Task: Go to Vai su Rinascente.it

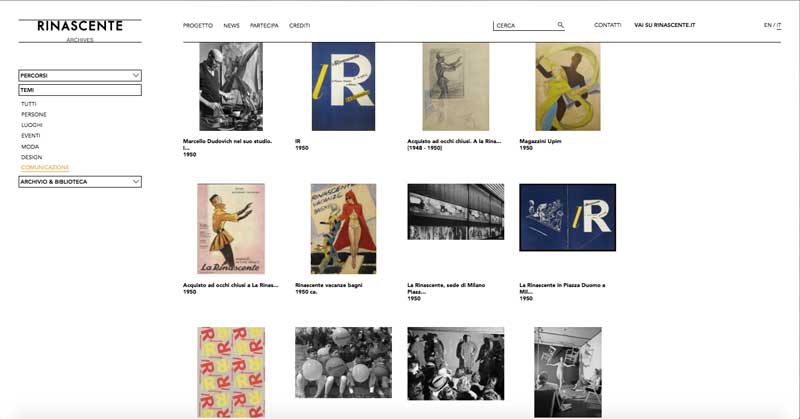Action: (x=664, y=25)
